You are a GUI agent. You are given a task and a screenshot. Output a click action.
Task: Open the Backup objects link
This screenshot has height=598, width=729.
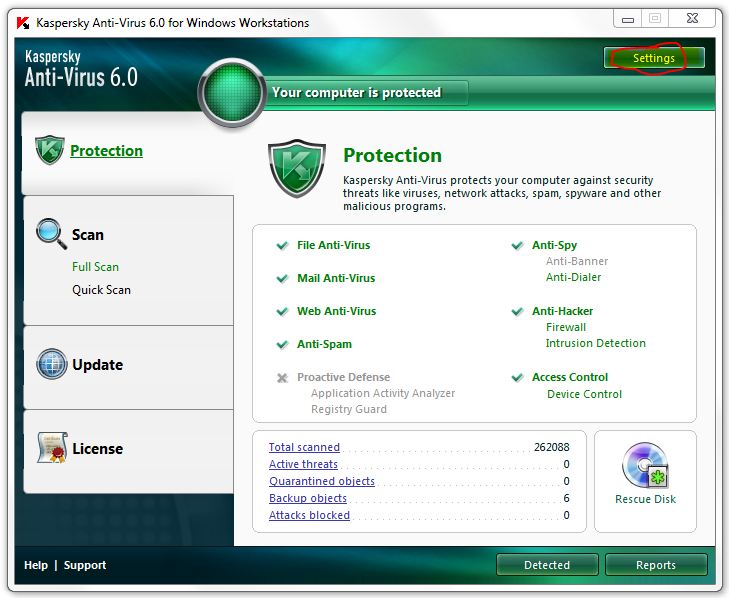(x=308, y=498)
